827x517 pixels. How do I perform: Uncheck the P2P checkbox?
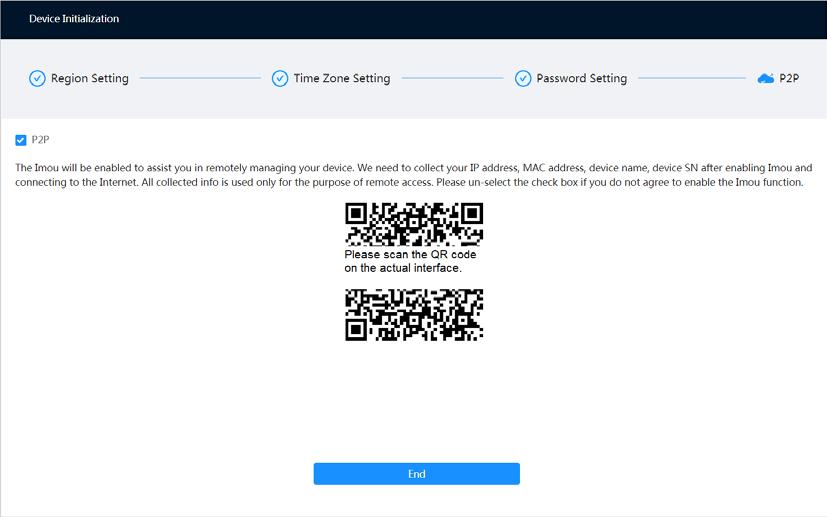(21, 140)
